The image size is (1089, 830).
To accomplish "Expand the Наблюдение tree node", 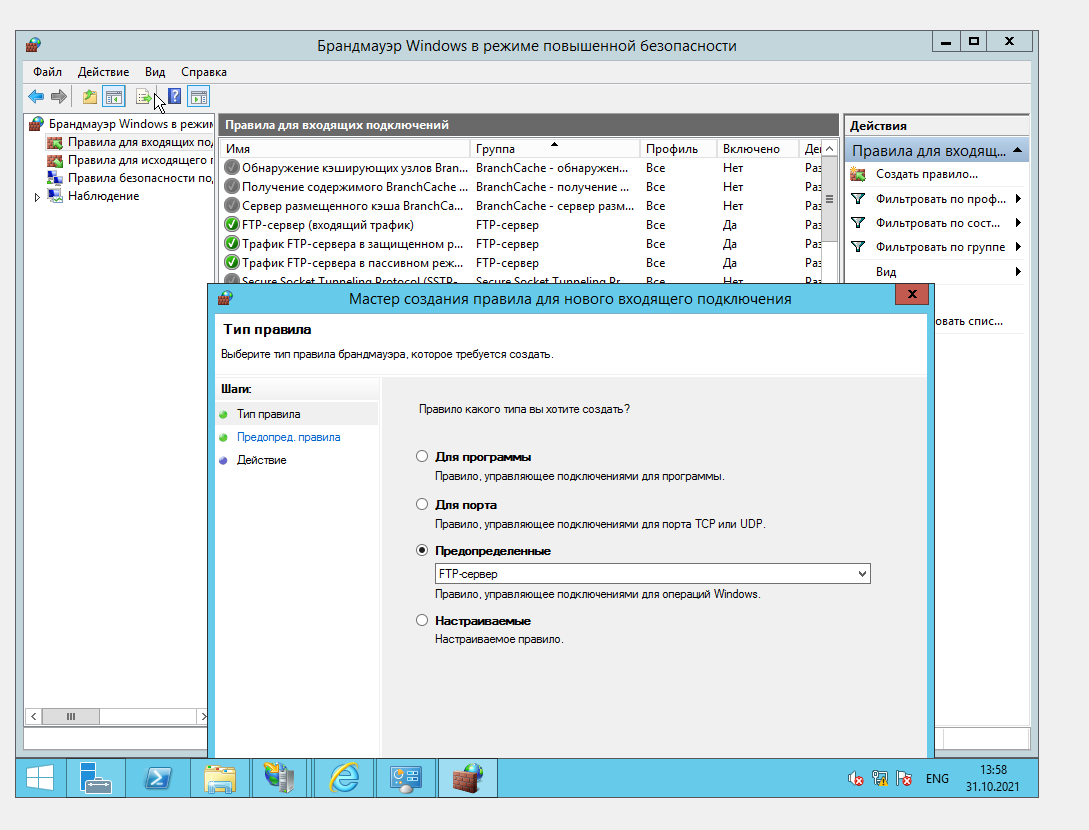I will point(38,197).
